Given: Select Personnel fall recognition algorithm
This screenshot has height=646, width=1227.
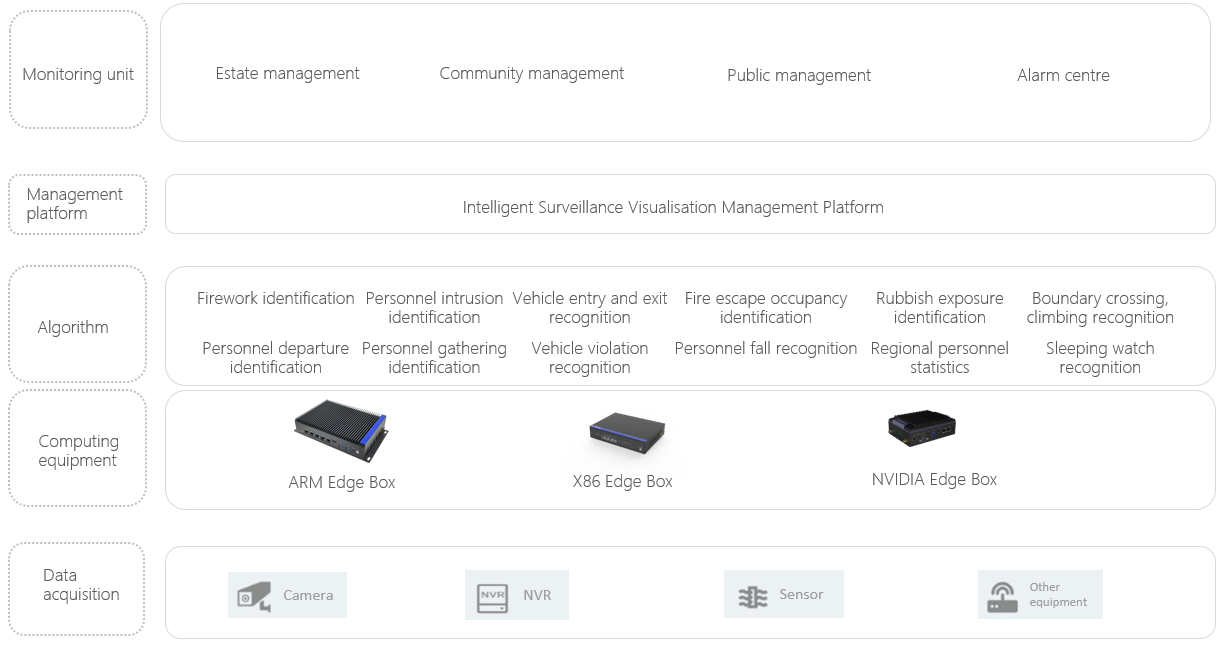Looking at the screenshot, I should click(x=766, y=348).
